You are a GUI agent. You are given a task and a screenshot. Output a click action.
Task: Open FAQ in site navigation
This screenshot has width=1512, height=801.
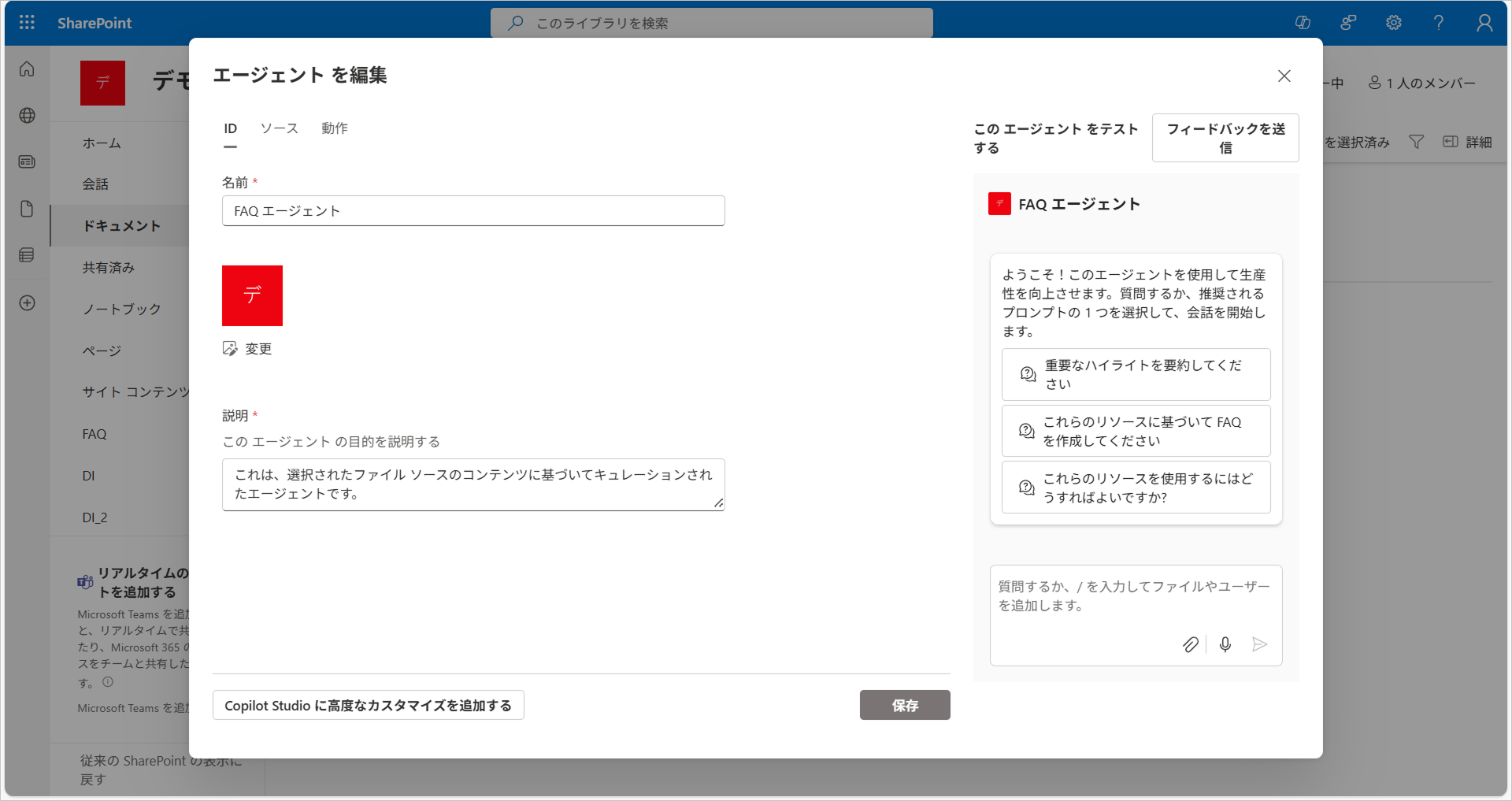click(x=94, y=434)
